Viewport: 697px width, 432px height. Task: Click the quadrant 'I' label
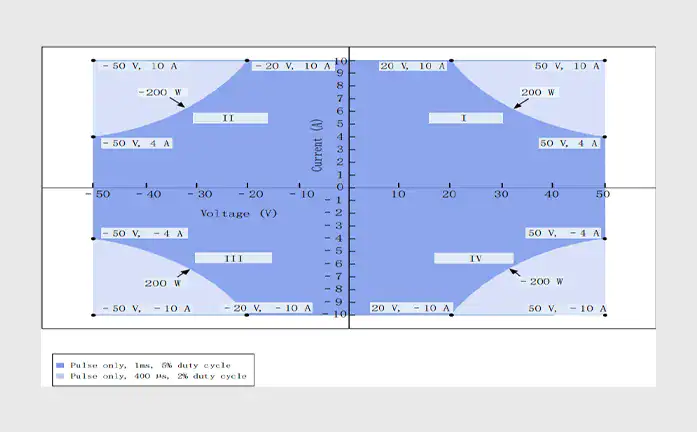pyautogui.click(x=466, y=118)
